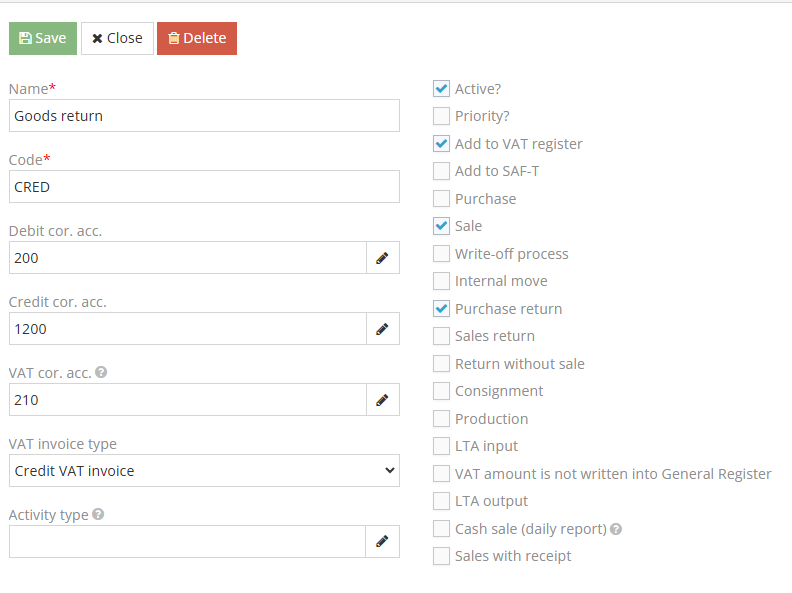This screenshot has width=792, height=593.
Task: Click the Close button
Action: pyautogui.click(x=117, y=38)
